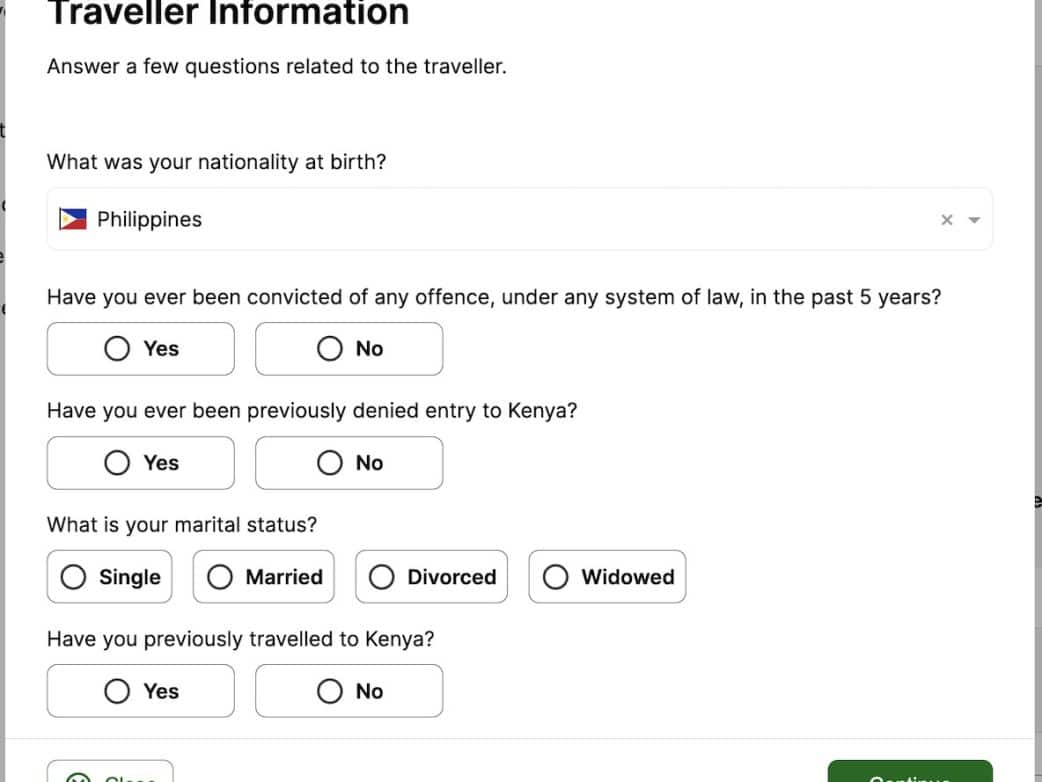Pick Widowed as marital status

pyautogui.click(x=607, y=577)
